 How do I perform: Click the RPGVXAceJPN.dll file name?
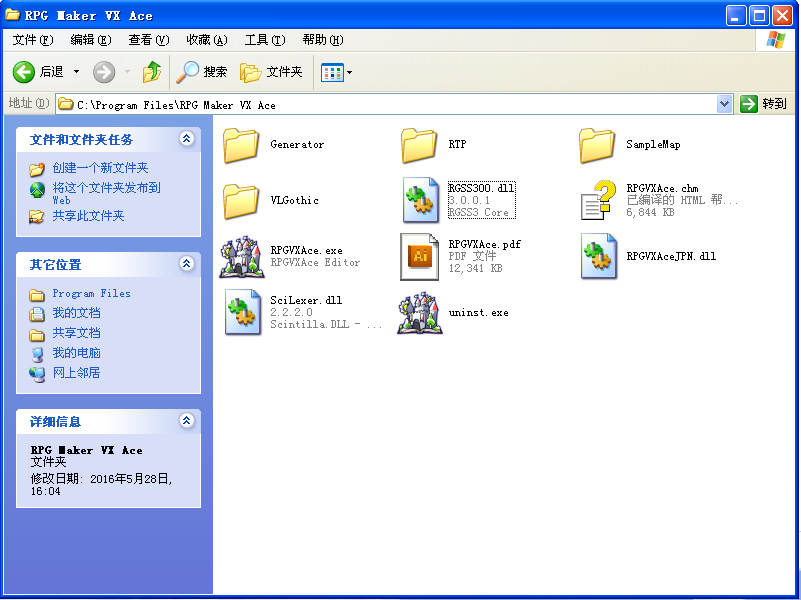(671, 256)
